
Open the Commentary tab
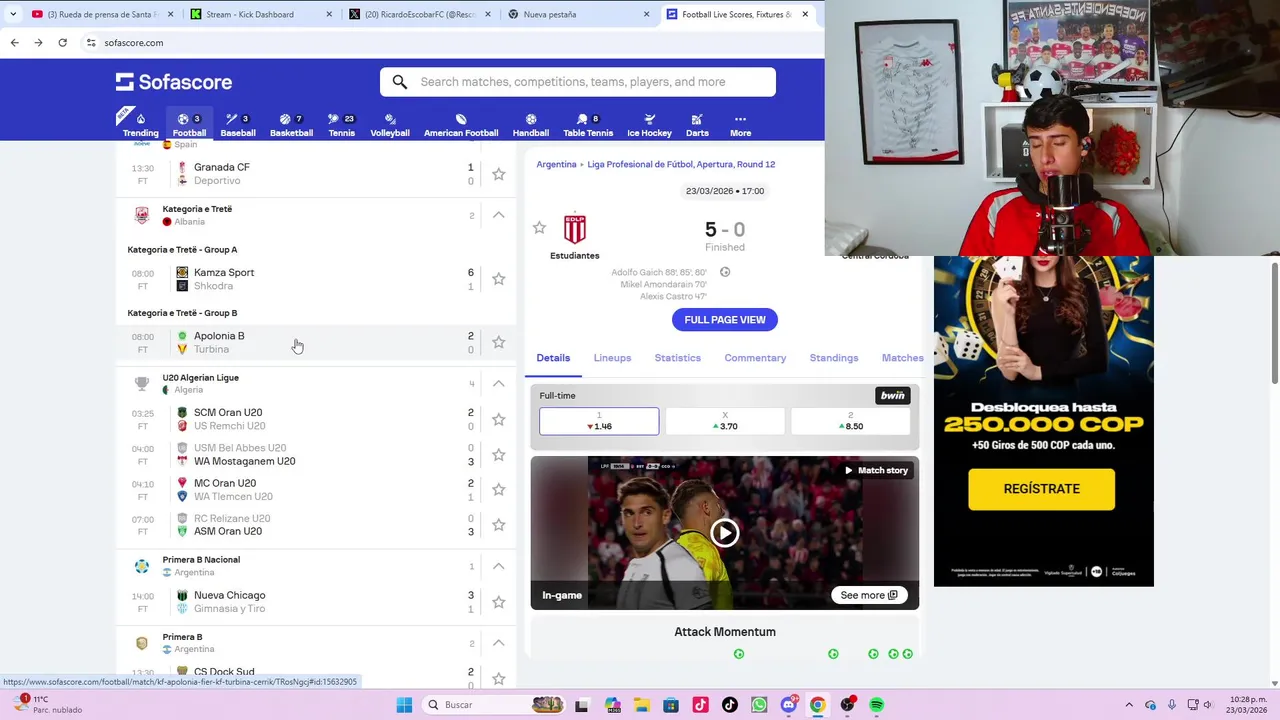tap(755, 358)
